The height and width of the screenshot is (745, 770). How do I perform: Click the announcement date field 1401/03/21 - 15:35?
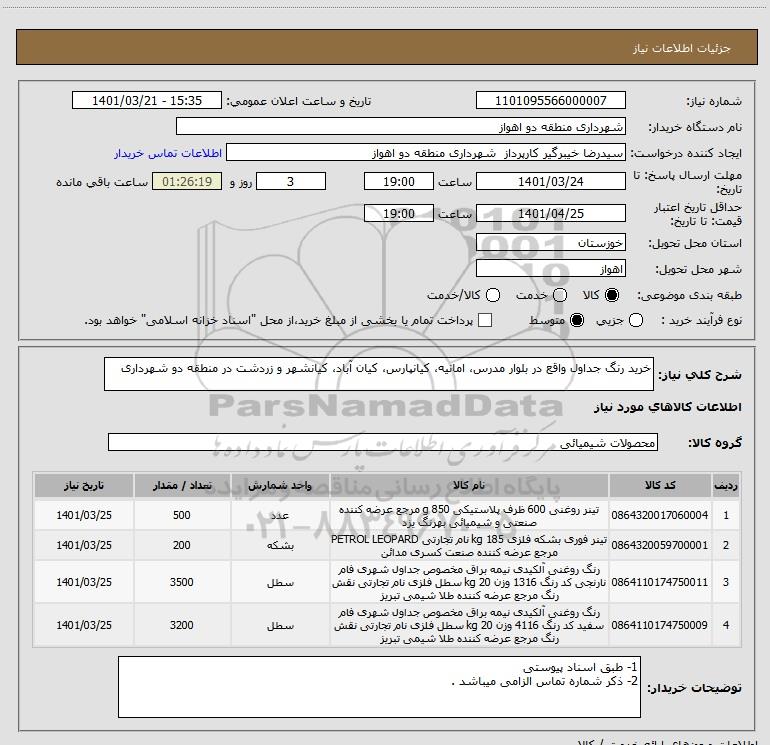(147, 100)
